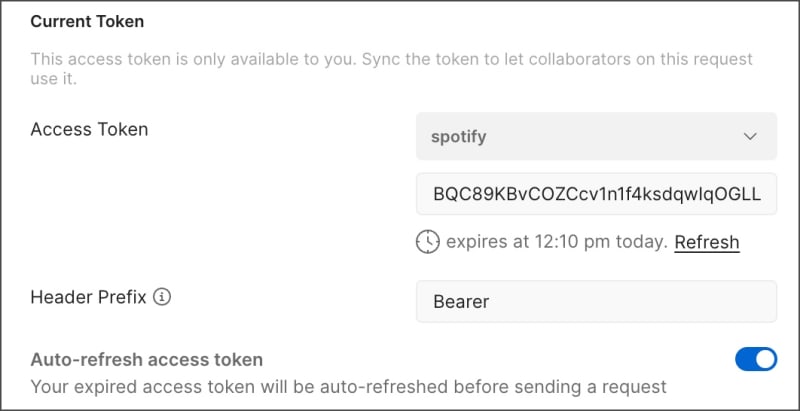Click the clock icon next to expiry time
This screenshot has height=411, width=800.
pyautogui.click(x=428, y=242)
